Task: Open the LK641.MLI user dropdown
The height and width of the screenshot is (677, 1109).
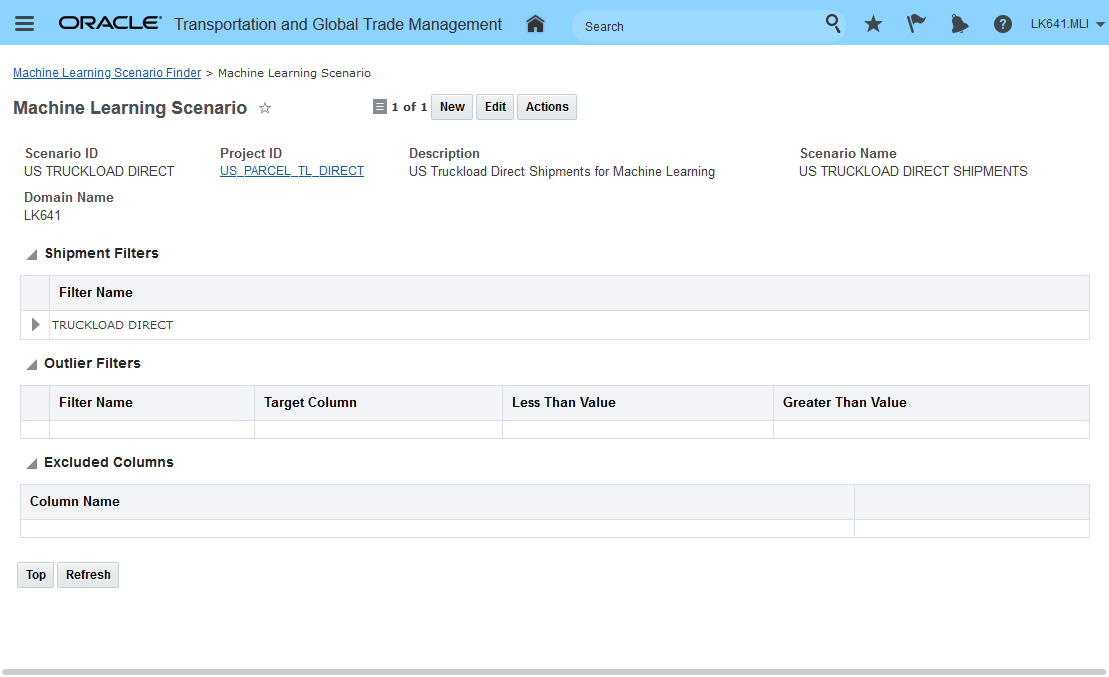Action: pyautogui.click(x=1067, y=24)
